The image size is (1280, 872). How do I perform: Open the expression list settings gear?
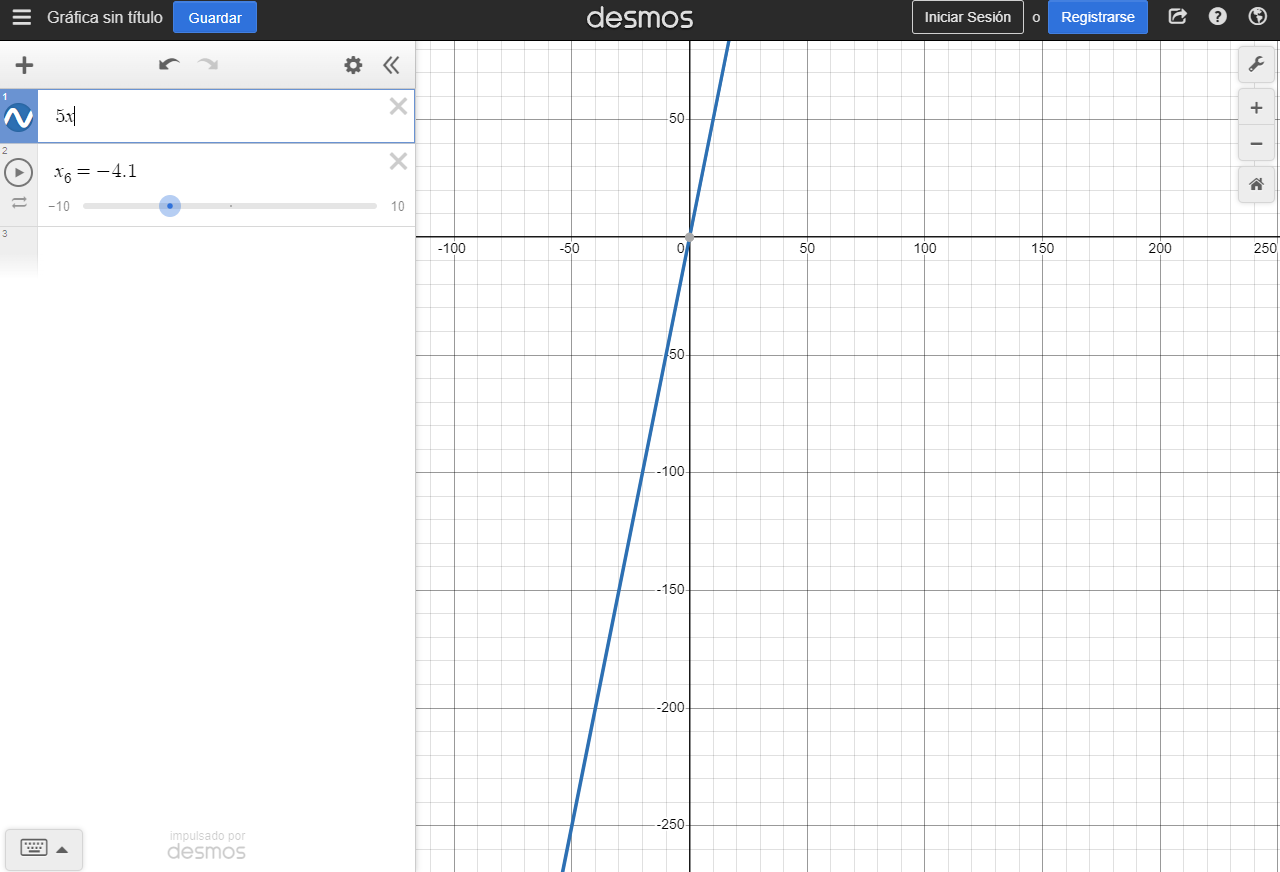pos(353,66)
